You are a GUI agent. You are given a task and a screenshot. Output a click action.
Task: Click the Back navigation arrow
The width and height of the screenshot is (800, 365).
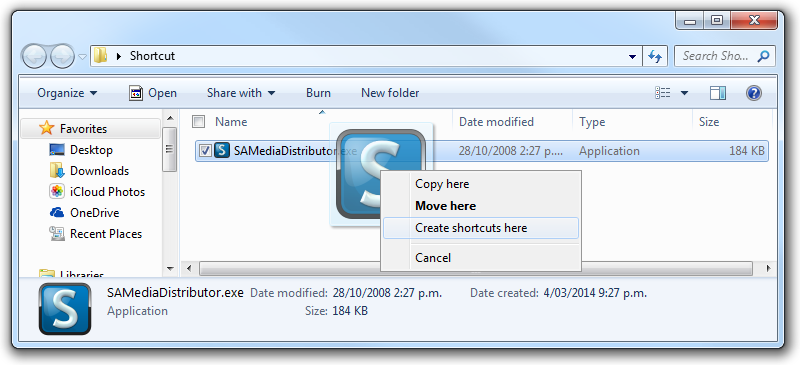35,56
